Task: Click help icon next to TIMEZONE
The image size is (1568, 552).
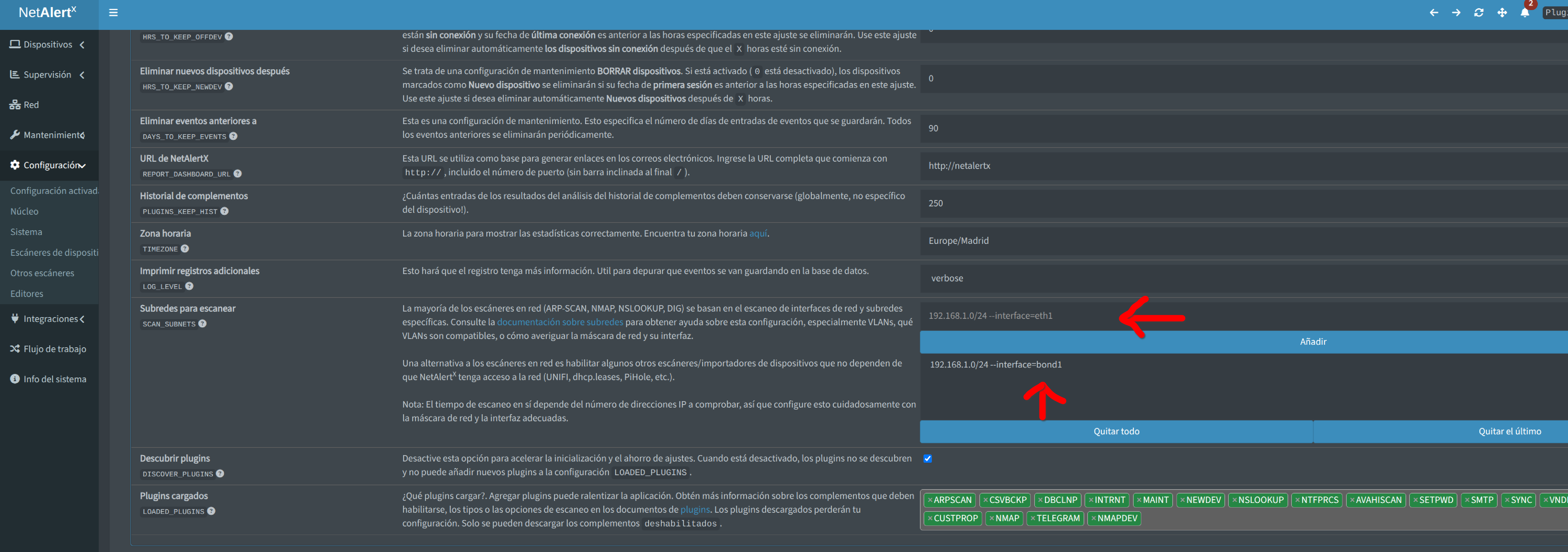Action: 185,249
